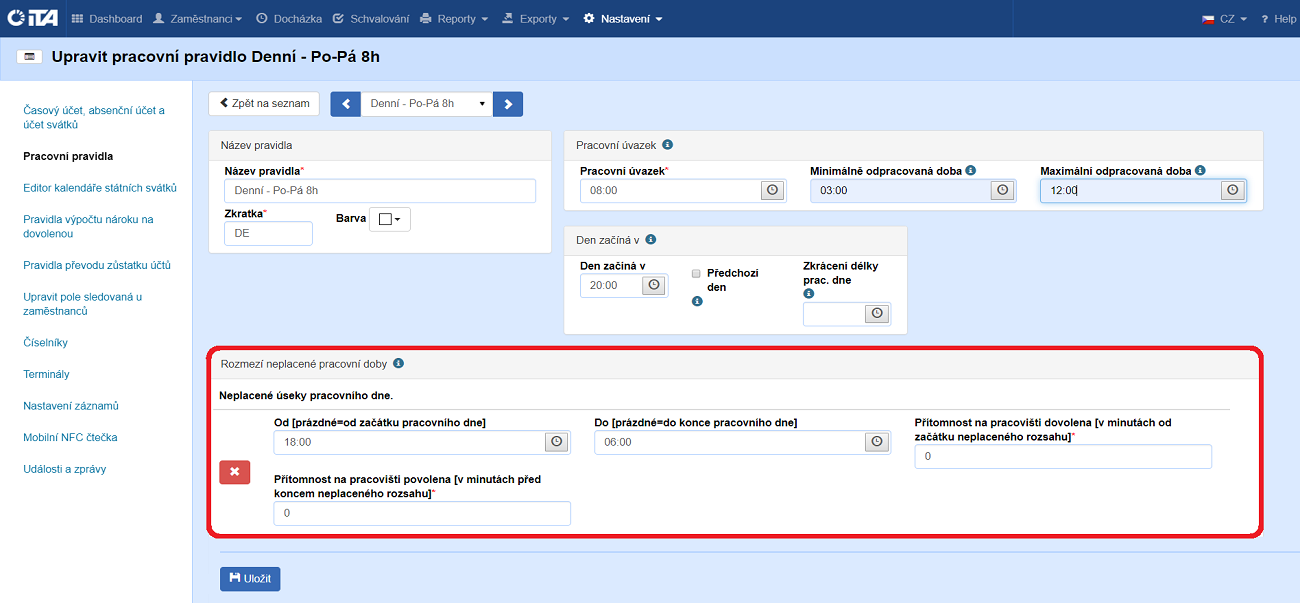Open time picker for Zkrácení délky prac. dne
Screen dimensions: 1300x603
click(877, 314)
